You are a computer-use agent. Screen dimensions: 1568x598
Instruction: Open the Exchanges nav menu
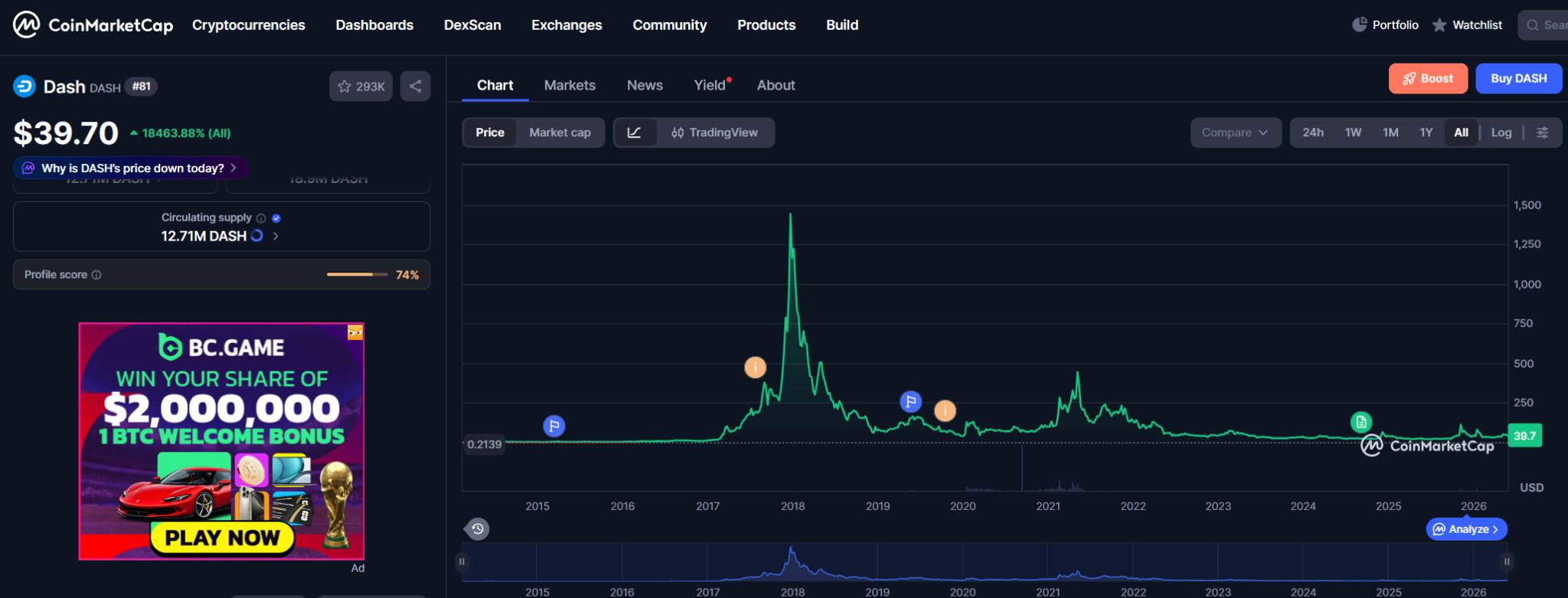pos(567,25)
